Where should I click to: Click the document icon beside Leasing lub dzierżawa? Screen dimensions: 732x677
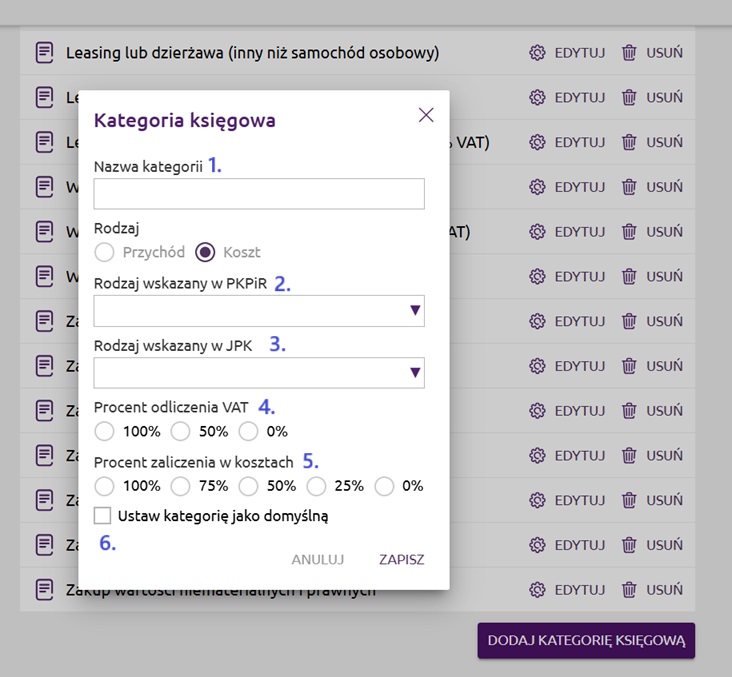[x=44, y=52]
